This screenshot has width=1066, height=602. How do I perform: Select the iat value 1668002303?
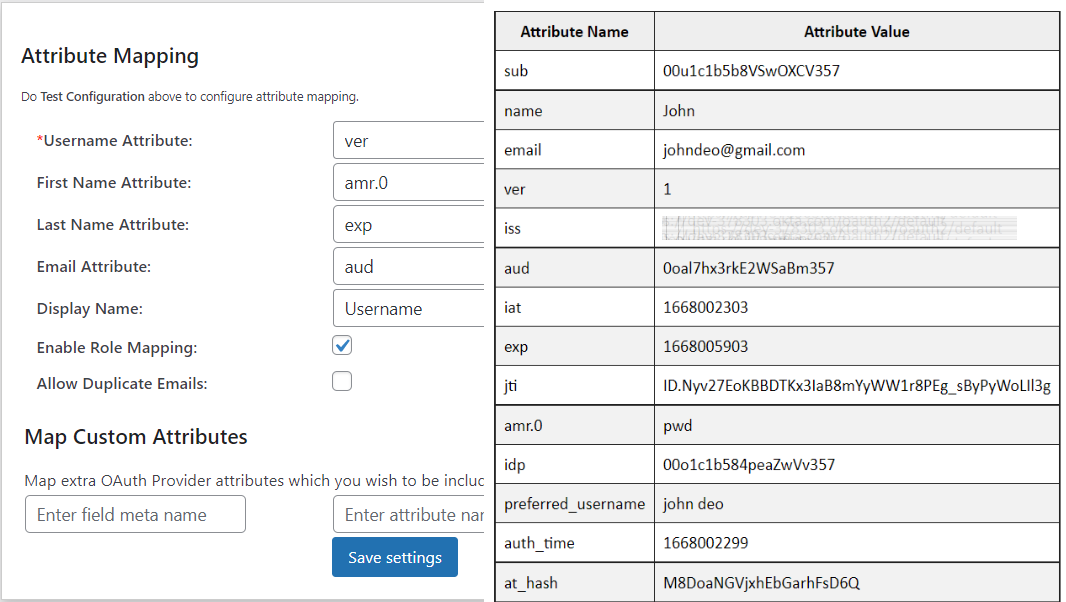pos(706,307)
